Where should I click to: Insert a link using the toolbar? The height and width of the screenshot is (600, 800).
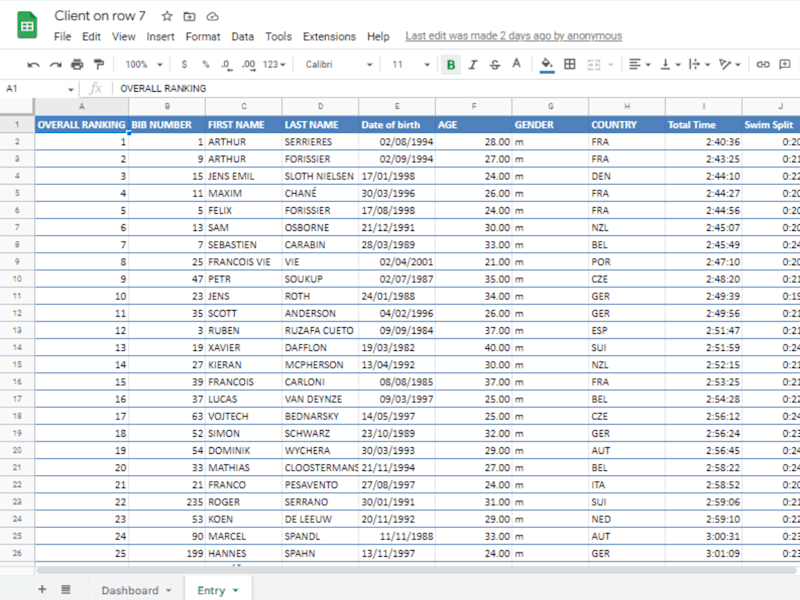pyautogui.click(x=763, y=64)
